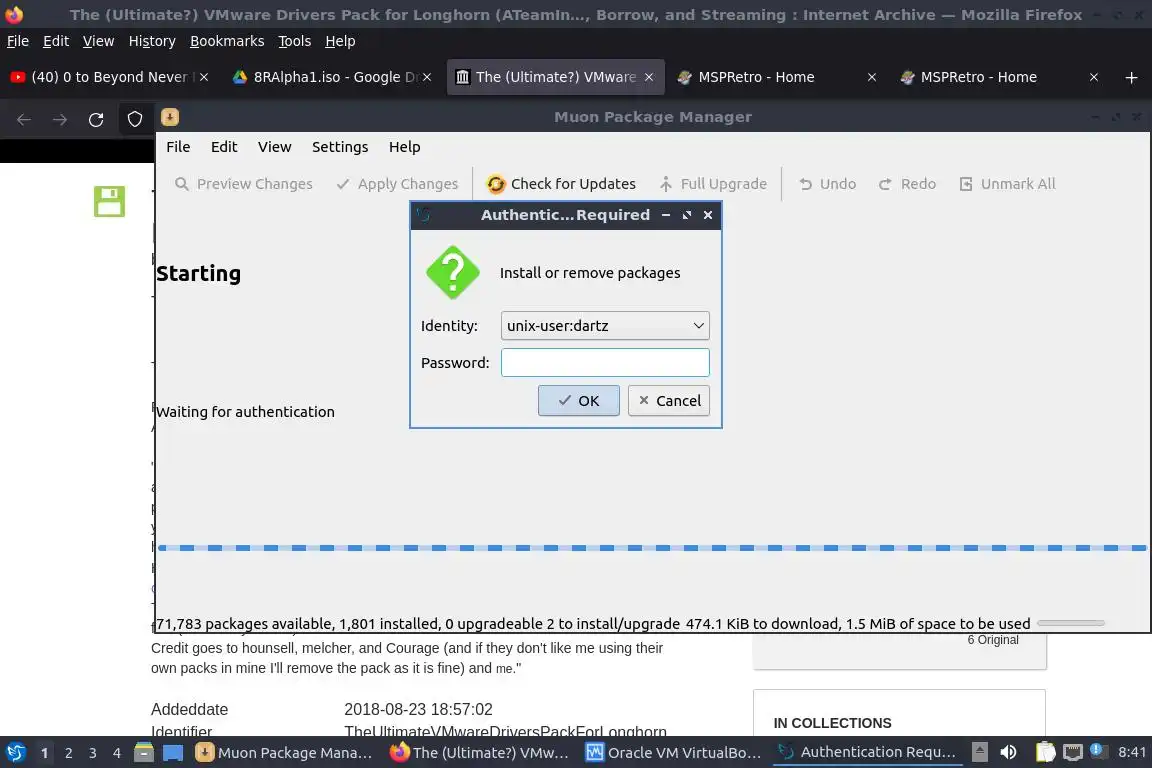This screenshot has width=1152, height=768.
Task: Open Muon Edit menu
Action: point(224,147)
